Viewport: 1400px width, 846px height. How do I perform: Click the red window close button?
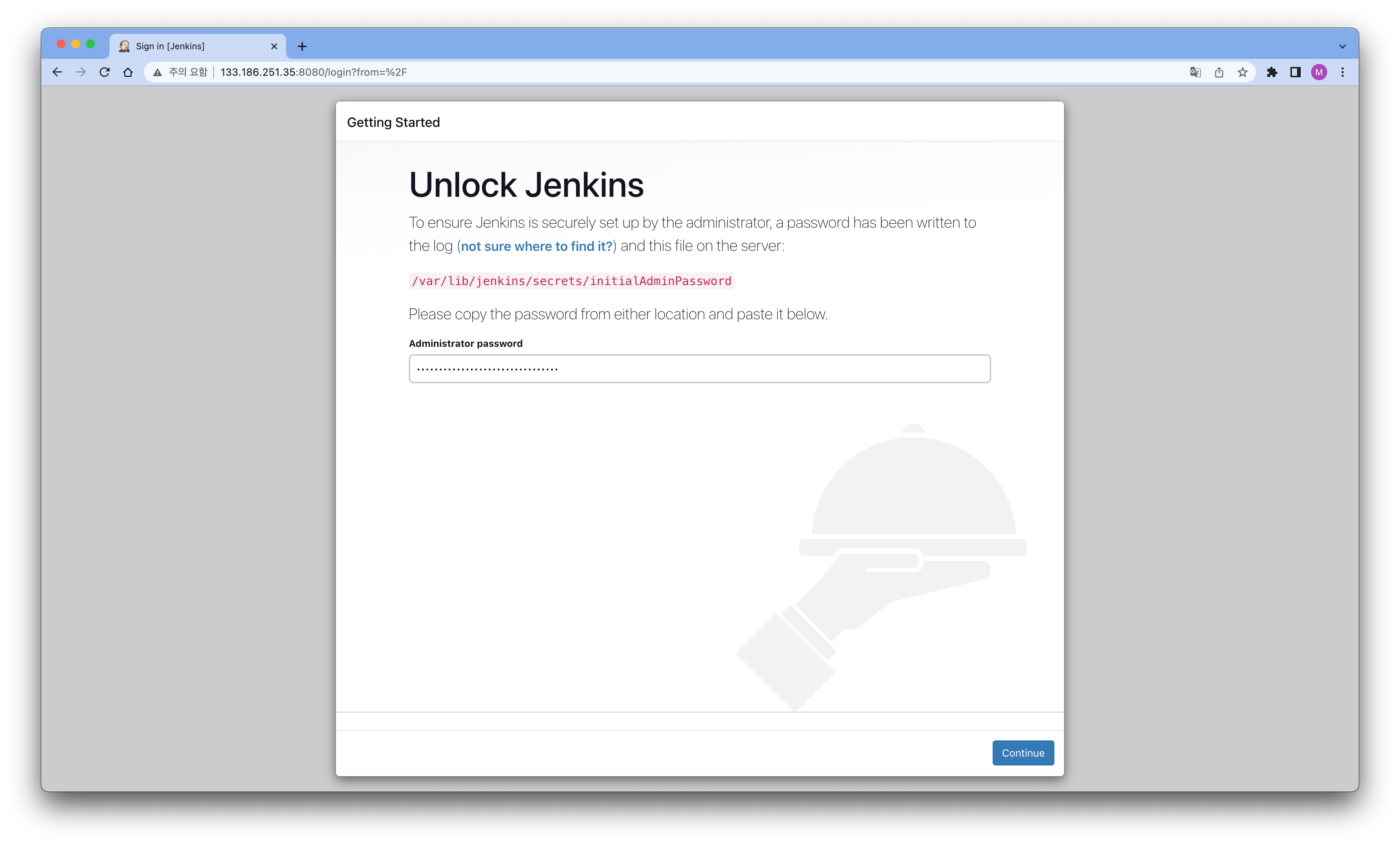[x=61, y=44]
